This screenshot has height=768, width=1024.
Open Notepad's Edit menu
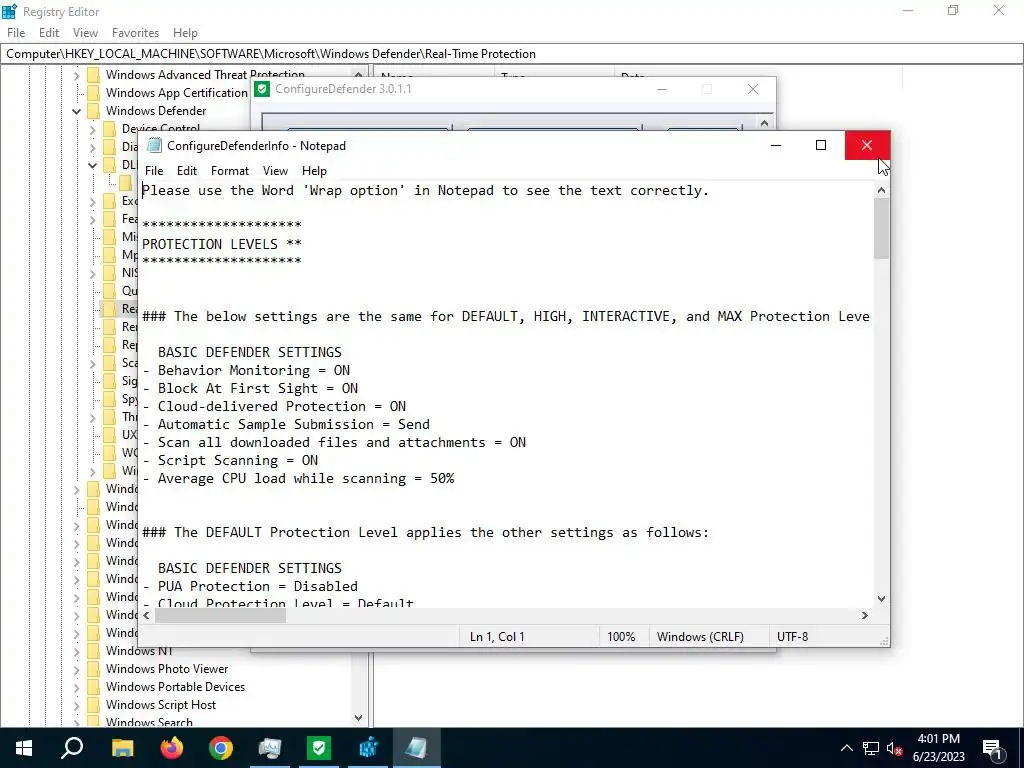tap(187, 171)
